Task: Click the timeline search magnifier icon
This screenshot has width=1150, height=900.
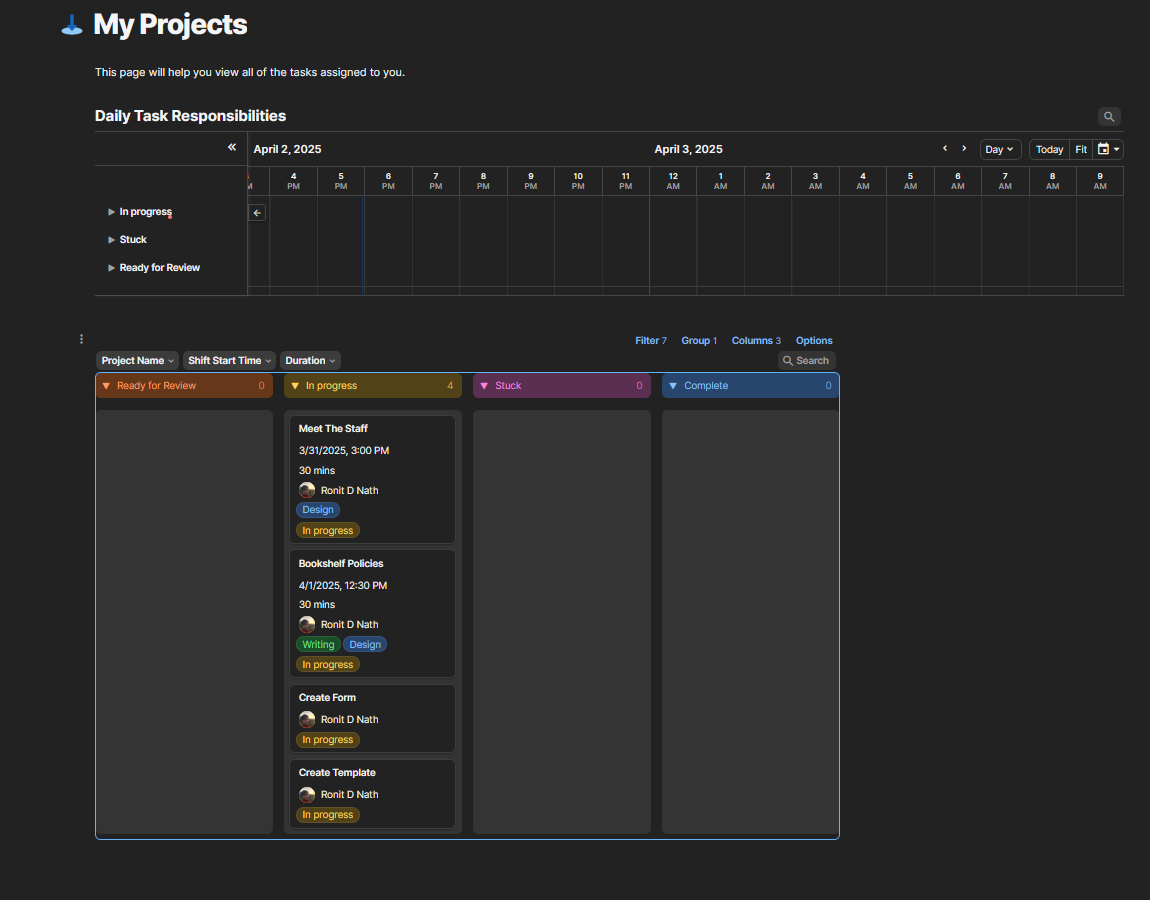Action: tap(1109, 117)
